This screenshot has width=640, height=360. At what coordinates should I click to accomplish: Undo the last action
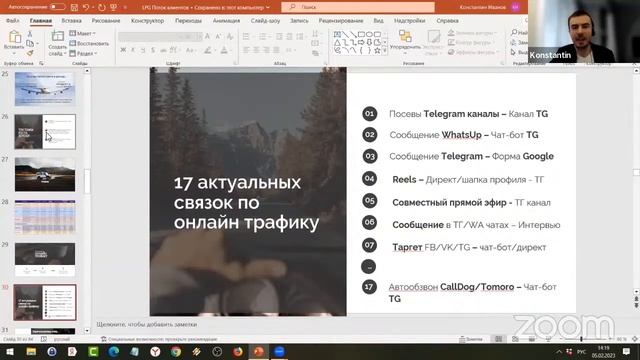pyautogui.click(x=86, y=7)
